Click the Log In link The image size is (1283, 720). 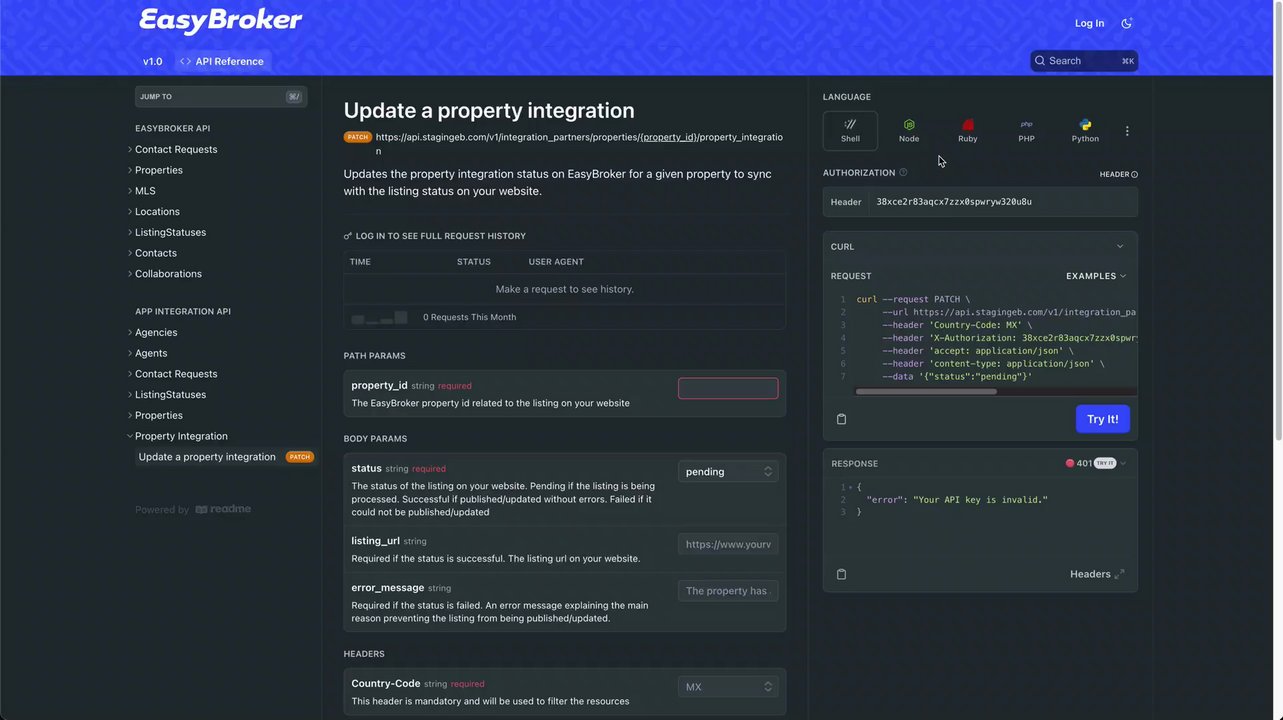click(1089, 23)
